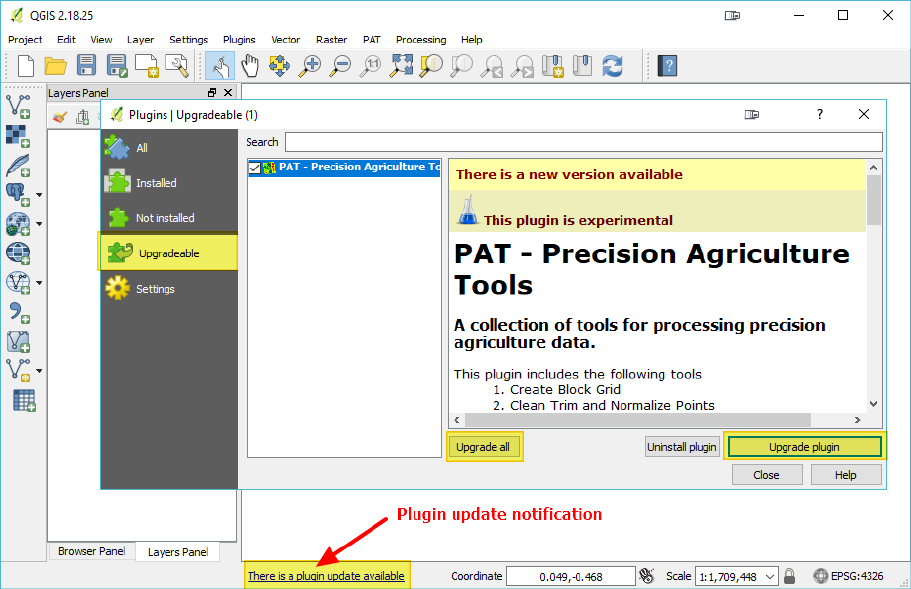Click the New project icon
Viewport: 911px width, 589px height.
pyautogui.click(x=26, y=66)
